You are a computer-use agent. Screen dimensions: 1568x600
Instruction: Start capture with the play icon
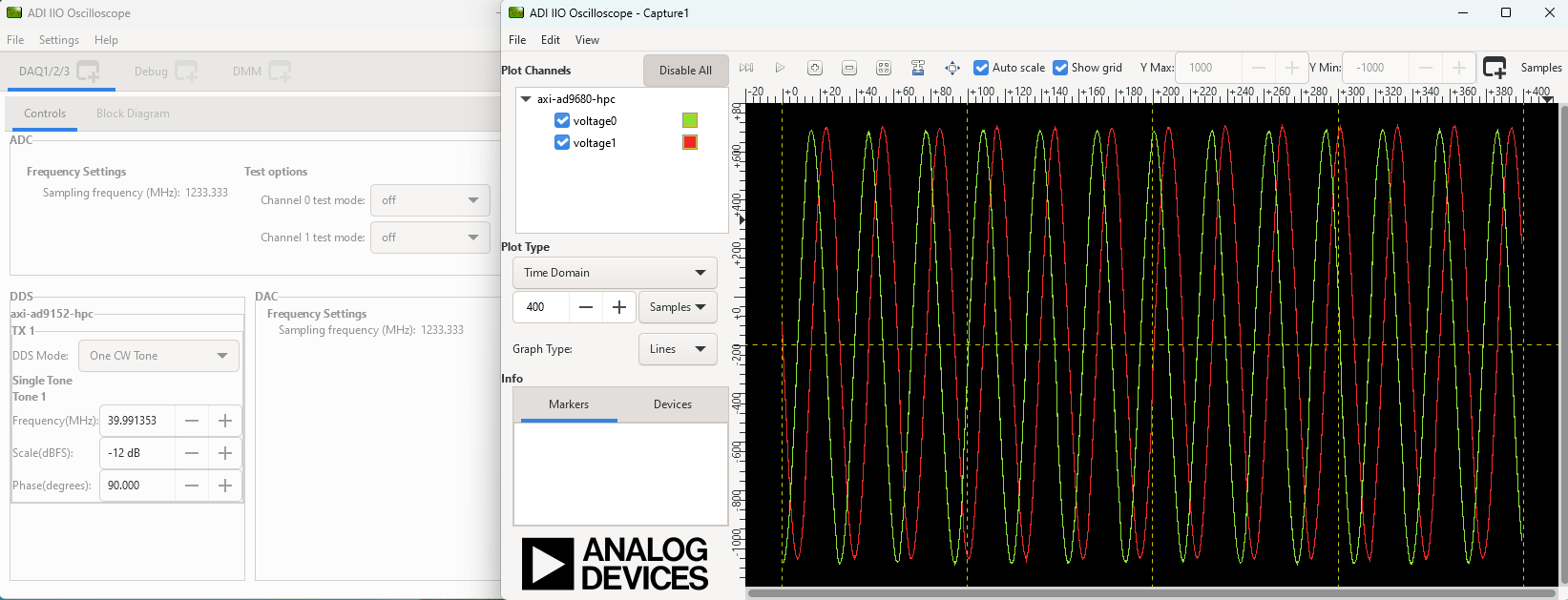pos(780,68)
